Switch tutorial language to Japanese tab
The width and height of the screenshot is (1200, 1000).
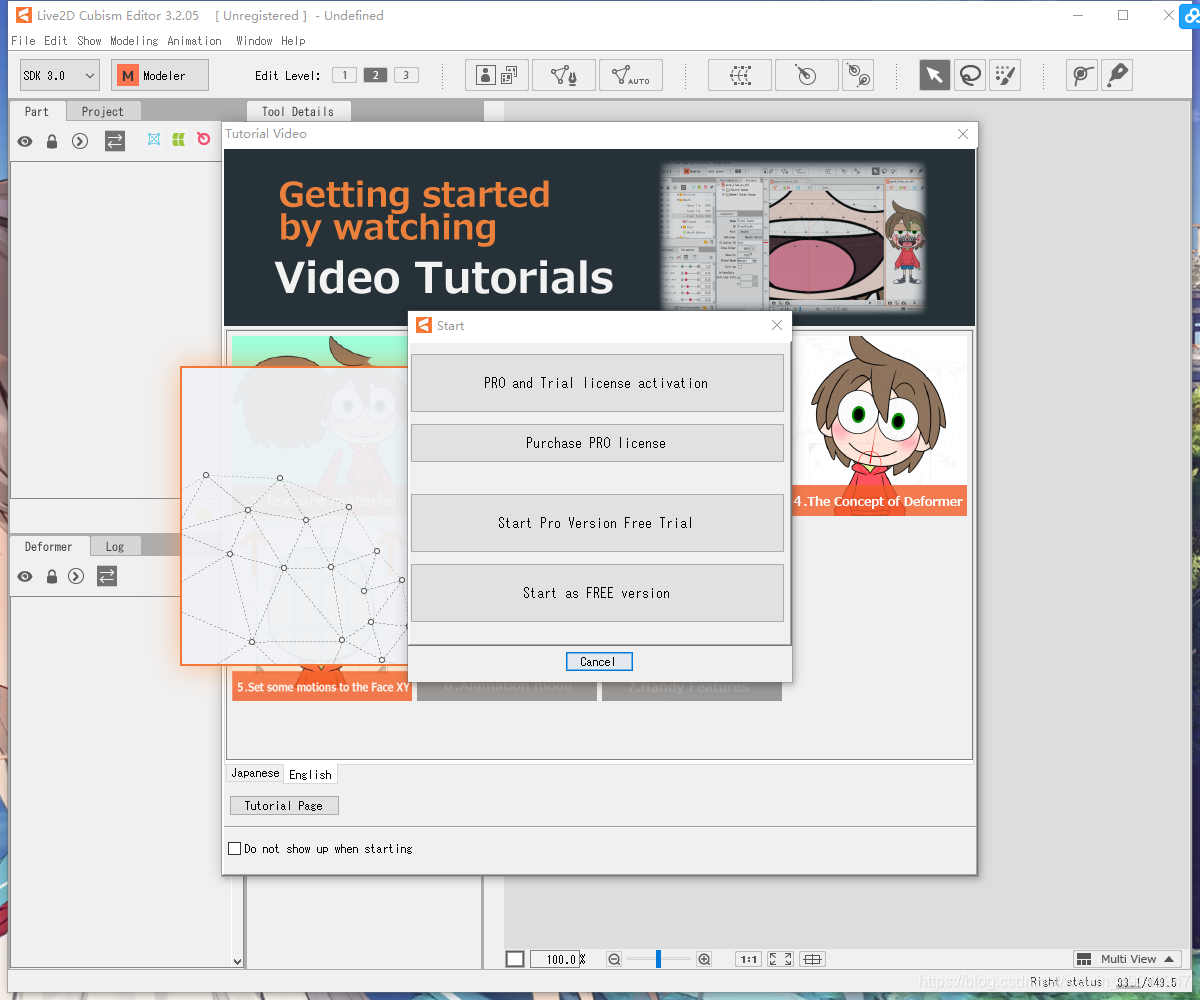[256, 773]
